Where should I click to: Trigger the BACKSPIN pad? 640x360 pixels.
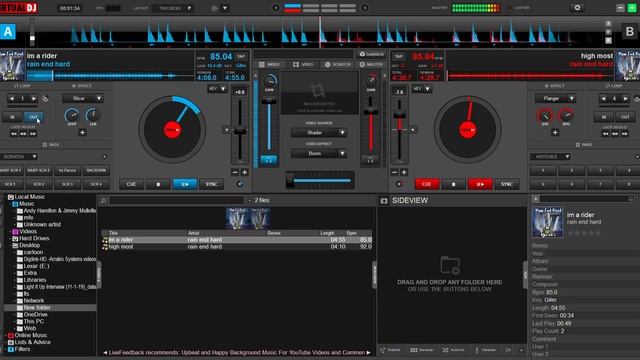[x=96, y=170]
